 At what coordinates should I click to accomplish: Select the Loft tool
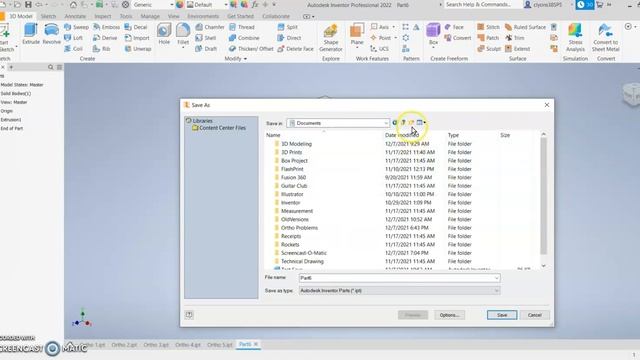[x=73, y=38]
